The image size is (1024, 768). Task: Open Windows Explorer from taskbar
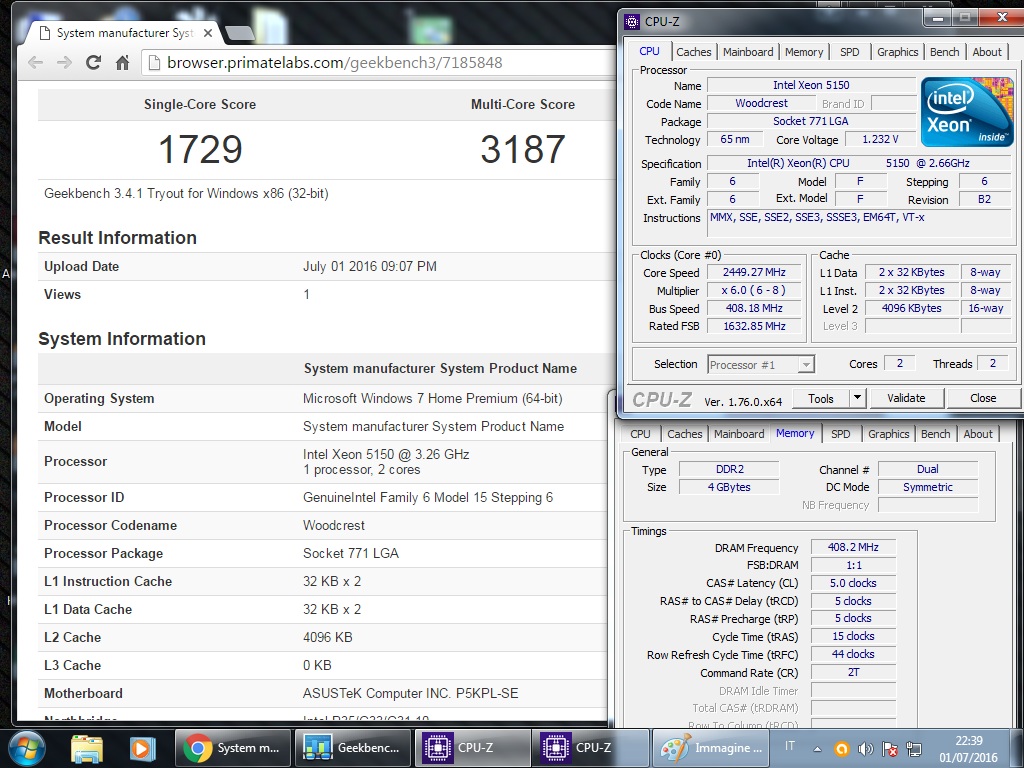coord(87,748)
